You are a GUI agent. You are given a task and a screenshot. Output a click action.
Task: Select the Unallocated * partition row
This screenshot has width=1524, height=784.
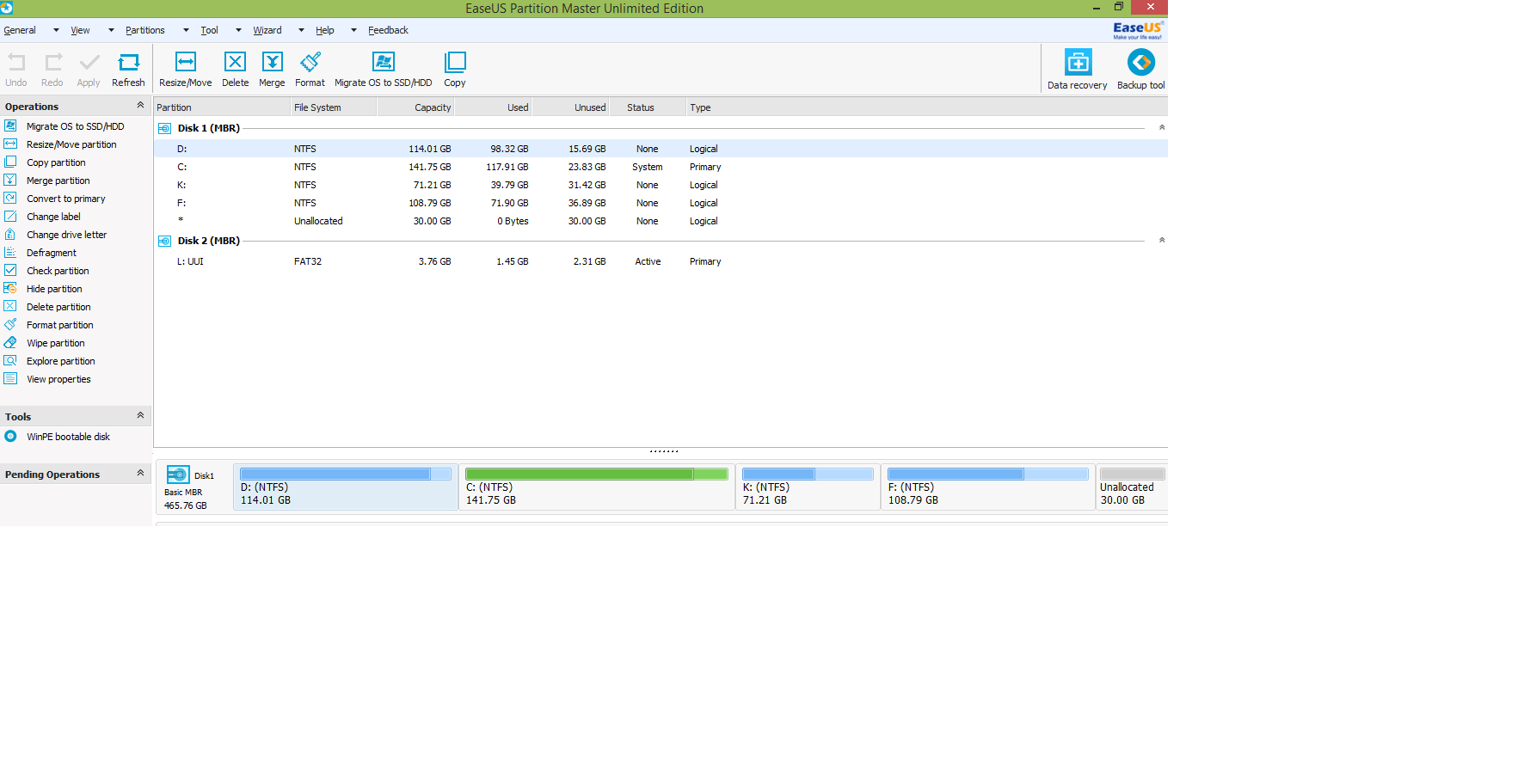(661, 221)
